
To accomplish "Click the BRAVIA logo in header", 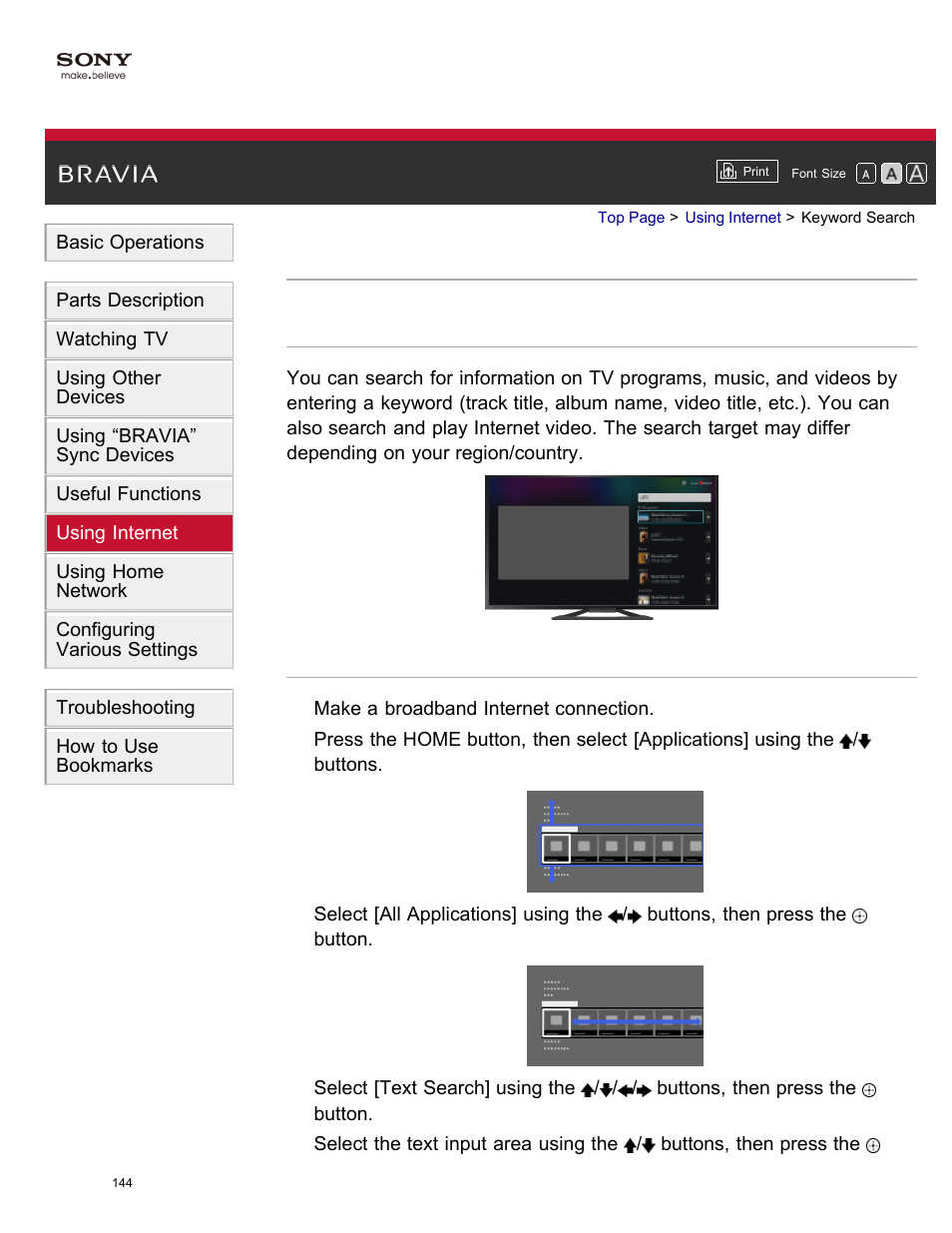I will [108, 175].
